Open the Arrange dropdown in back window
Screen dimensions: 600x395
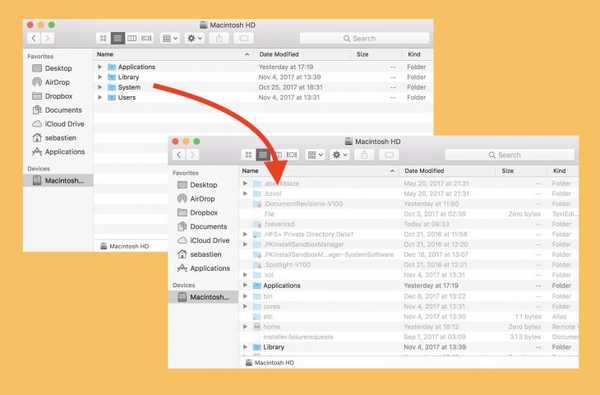(x=170, y=38)
